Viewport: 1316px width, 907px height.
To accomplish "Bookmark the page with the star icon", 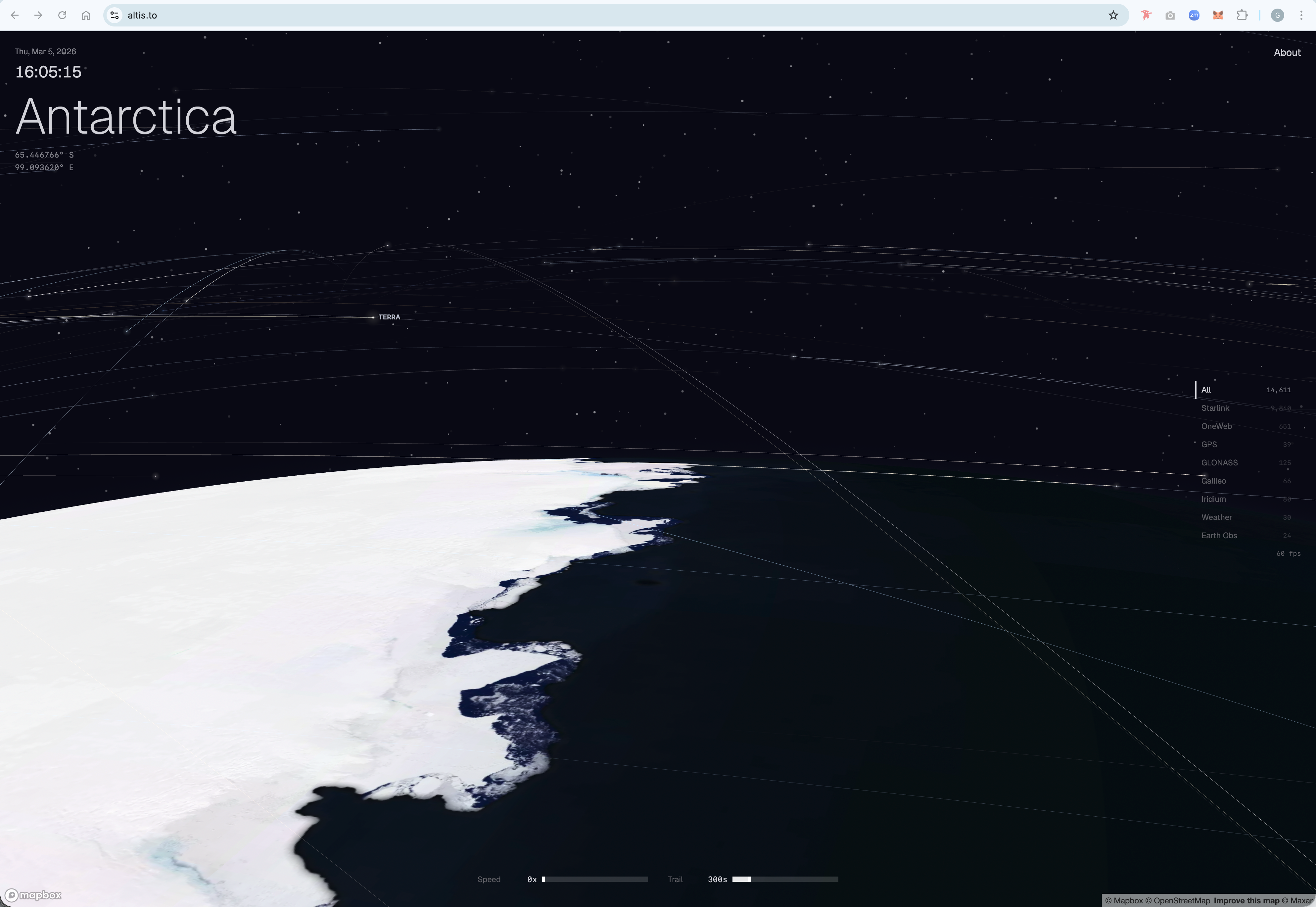I will (1113, 15).
